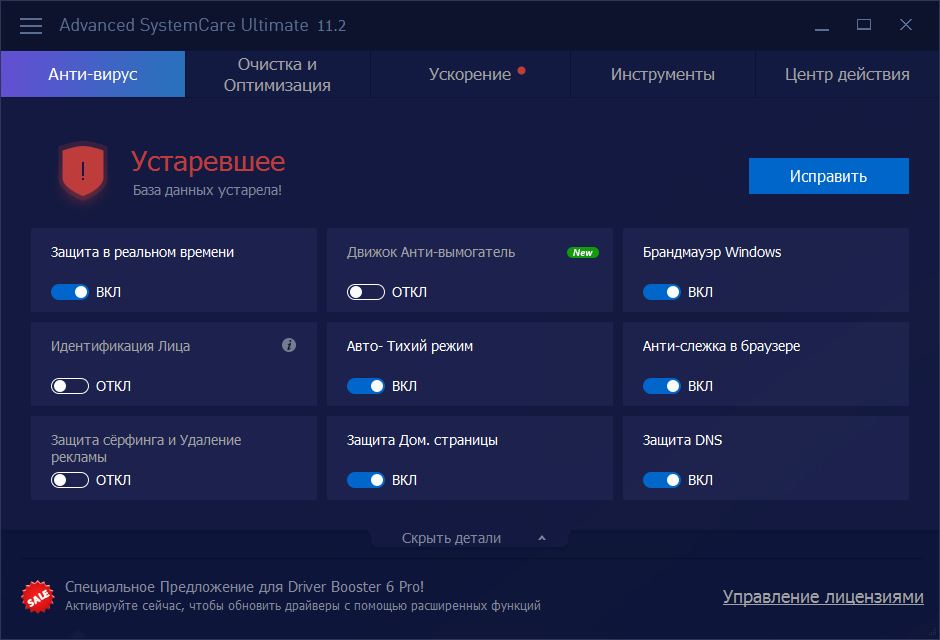Turn on Защита сёрфинга и Удаление рекламы
The width and height of the screenshot is (940, 640).
tap(70, 480)
